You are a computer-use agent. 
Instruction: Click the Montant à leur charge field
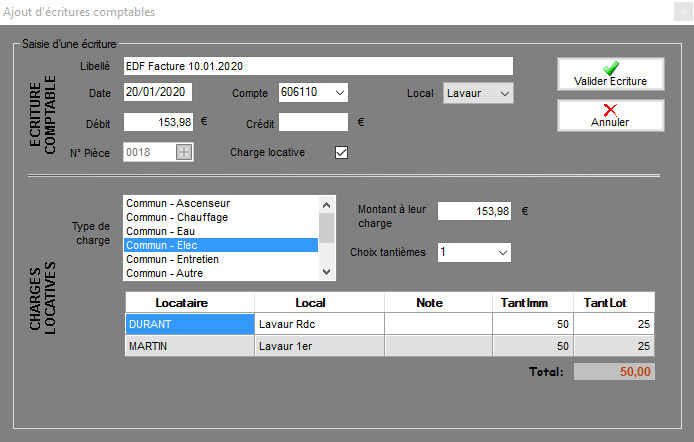click(x=476, y=211)
